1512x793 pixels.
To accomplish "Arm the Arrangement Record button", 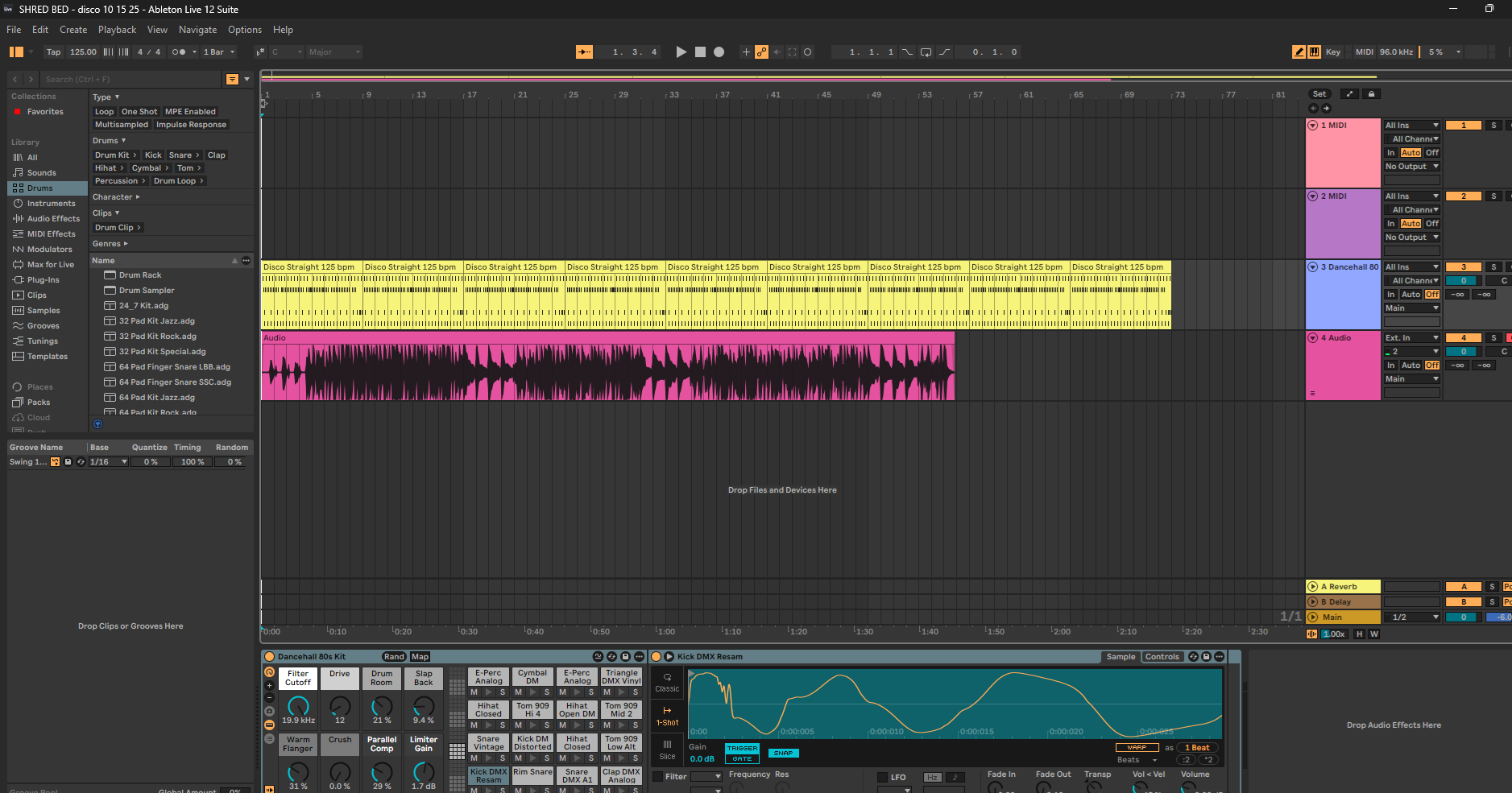I will [719, 52].
